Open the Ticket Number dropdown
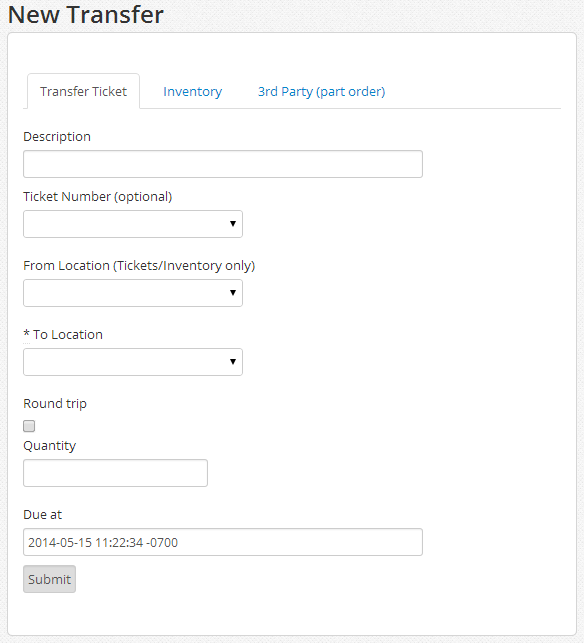Screen dimensions: 584x643 [x=133, y=224]
